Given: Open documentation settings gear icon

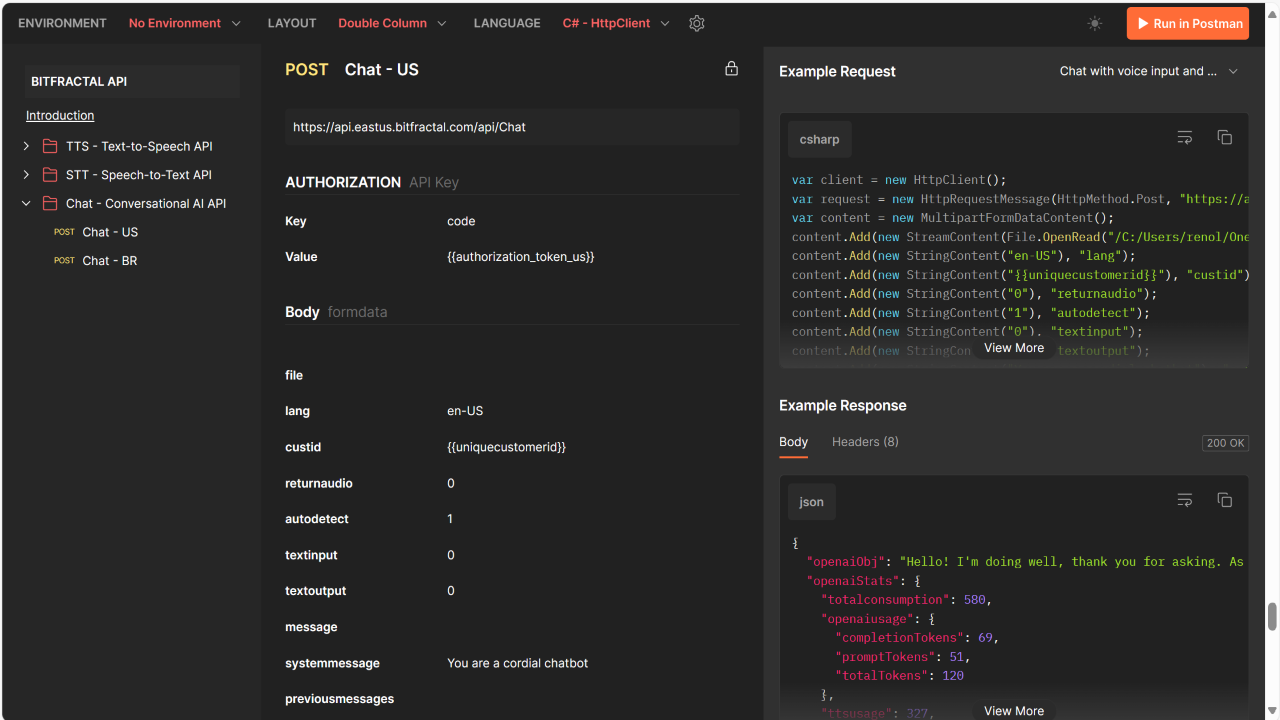Looking at the screenshot, I should [x=697, y=23].
